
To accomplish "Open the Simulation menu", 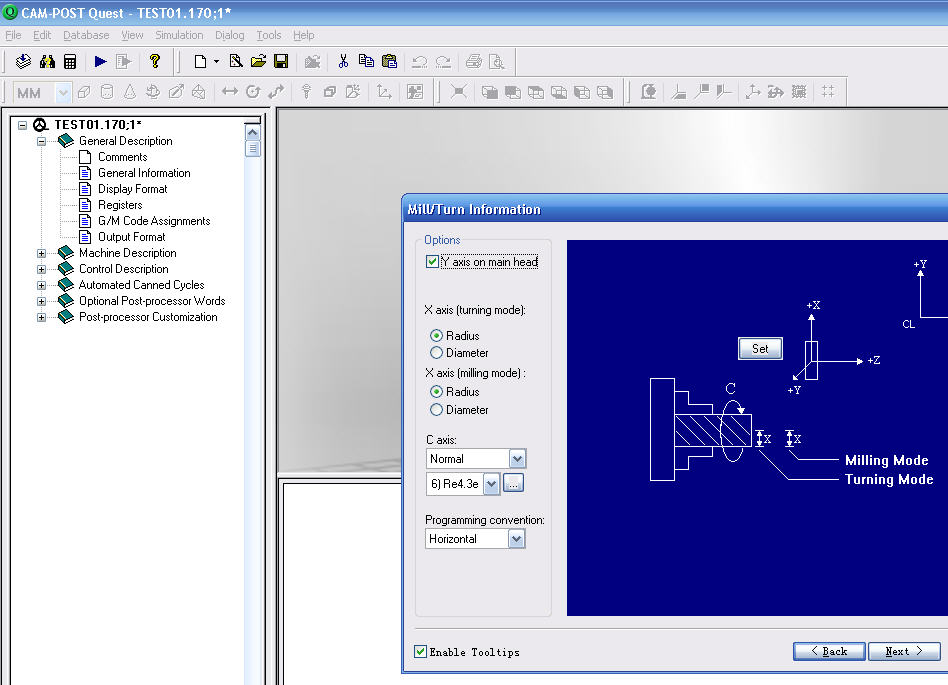I will coord(179,35).
